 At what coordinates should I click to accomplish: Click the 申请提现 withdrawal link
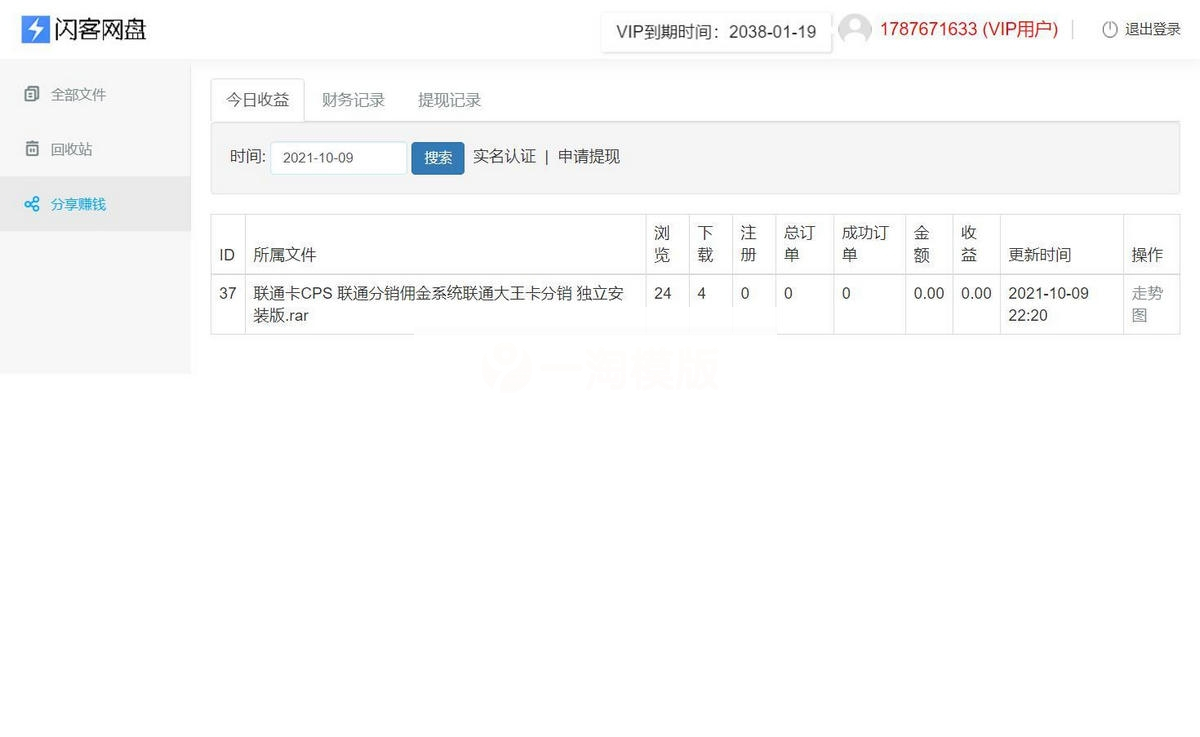[589, 157]
